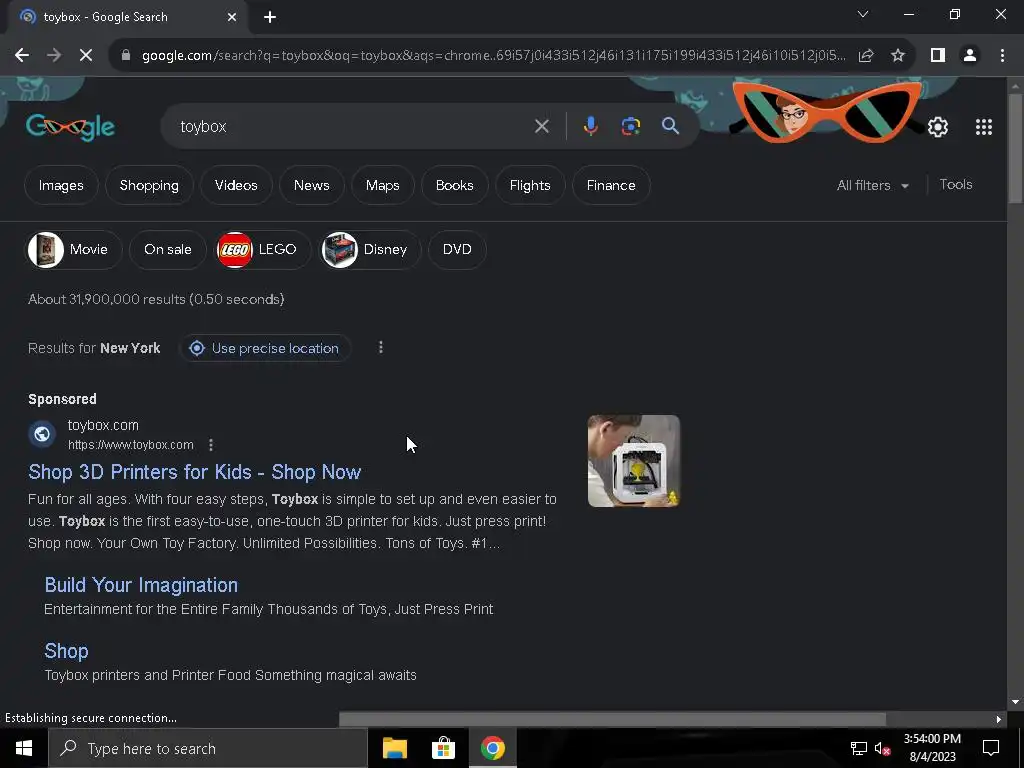1024x768 pixels.
Task: Open Google quick settings gear
Action: click(938, 127)
